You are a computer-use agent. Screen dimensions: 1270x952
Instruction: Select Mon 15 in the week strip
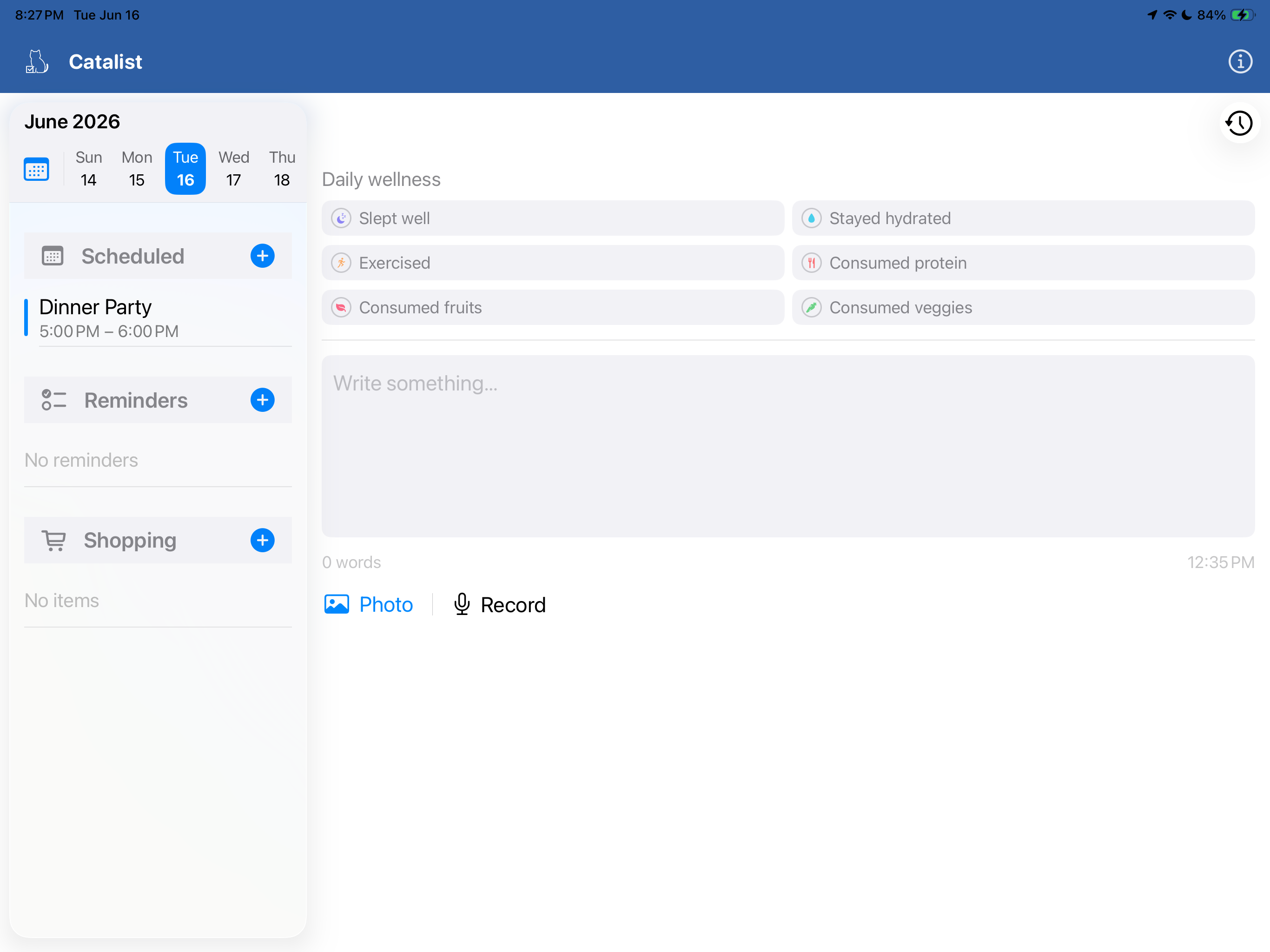pyautogui.click(x=137, y=169)
